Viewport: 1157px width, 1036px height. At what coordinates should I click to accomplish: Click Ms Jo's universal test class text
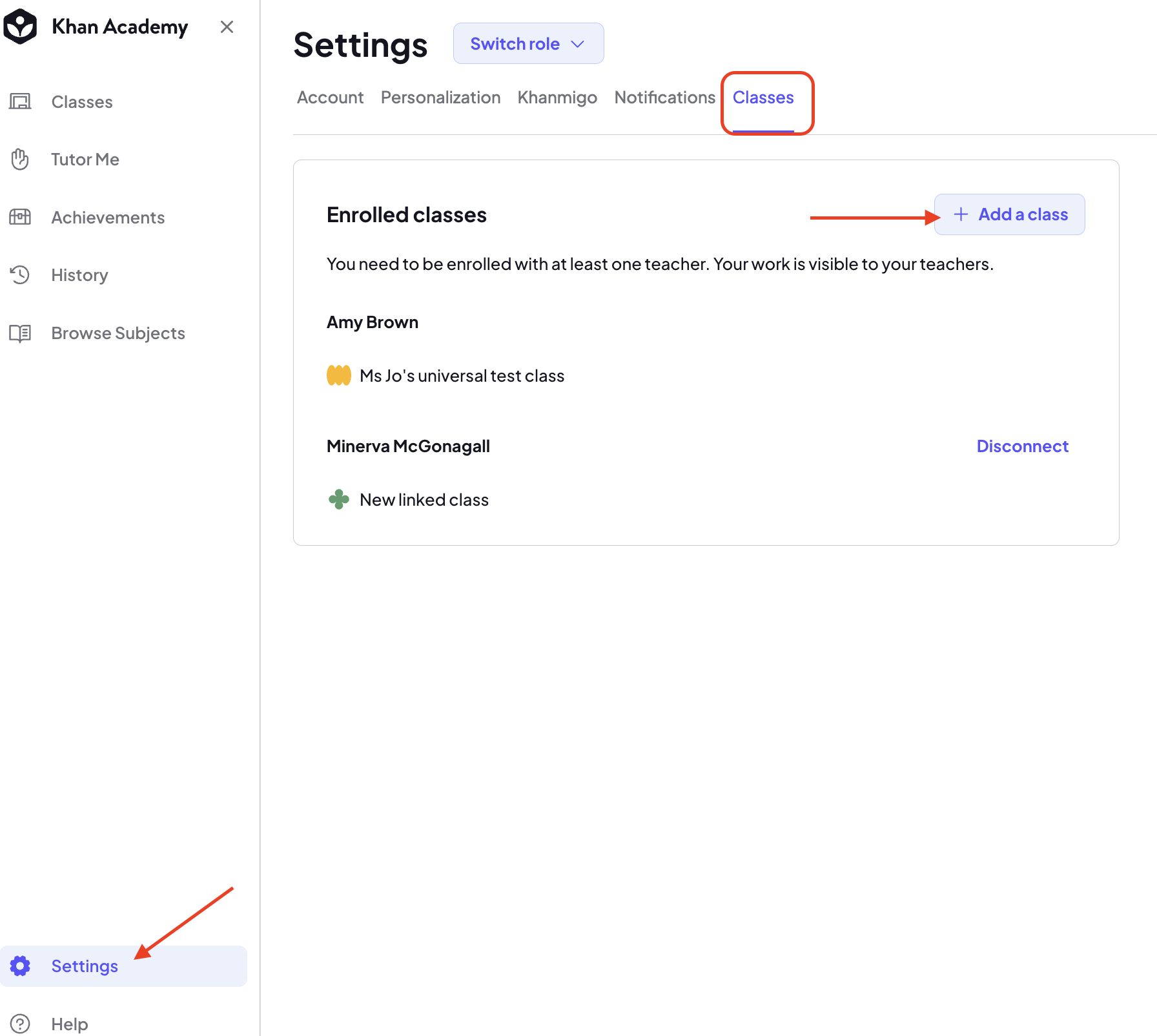[x=462, y=376]
